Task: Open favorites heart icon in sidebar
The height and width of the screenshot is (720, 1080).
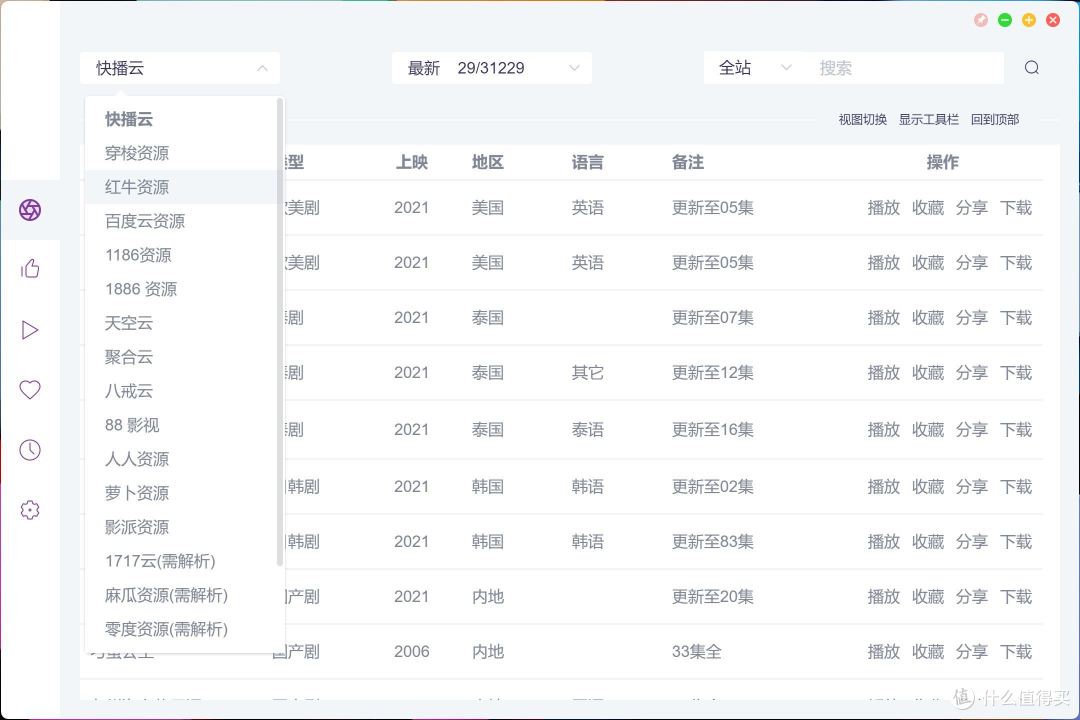Action: (30, 390)
